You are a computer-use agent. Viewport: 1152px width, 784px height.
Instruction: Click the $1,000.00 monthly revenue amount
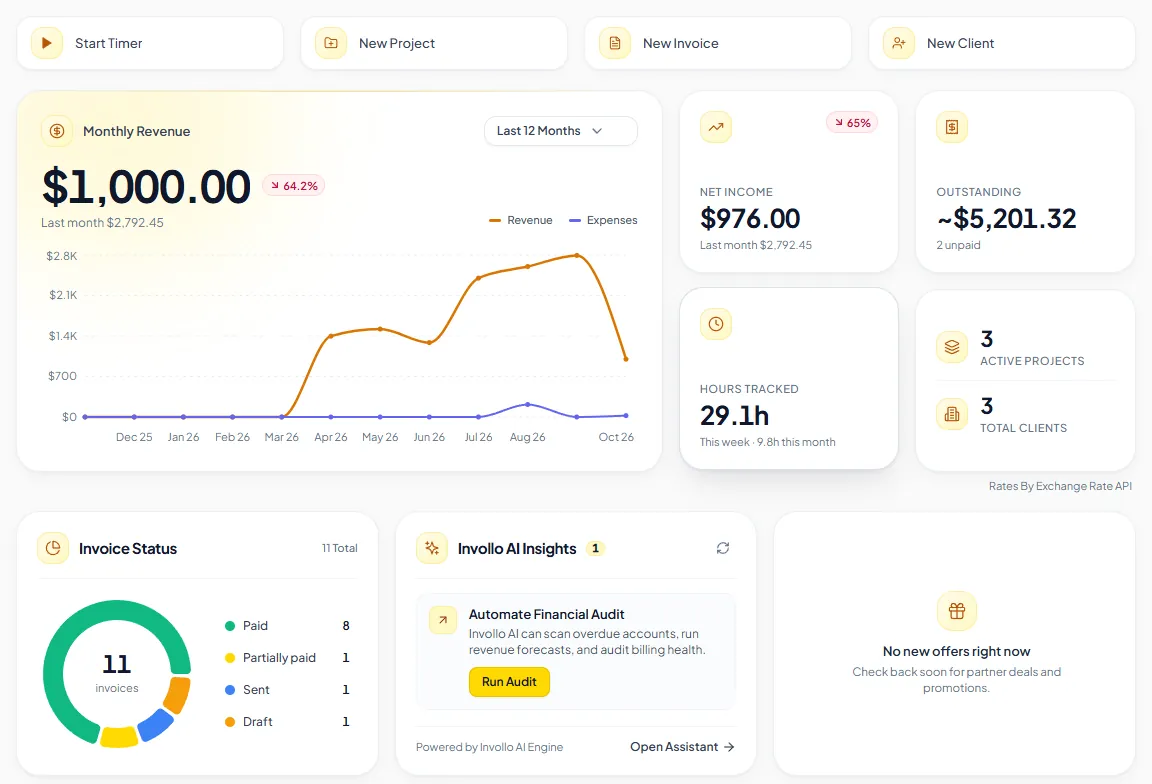pyautogui.click(x=146, y=187)
